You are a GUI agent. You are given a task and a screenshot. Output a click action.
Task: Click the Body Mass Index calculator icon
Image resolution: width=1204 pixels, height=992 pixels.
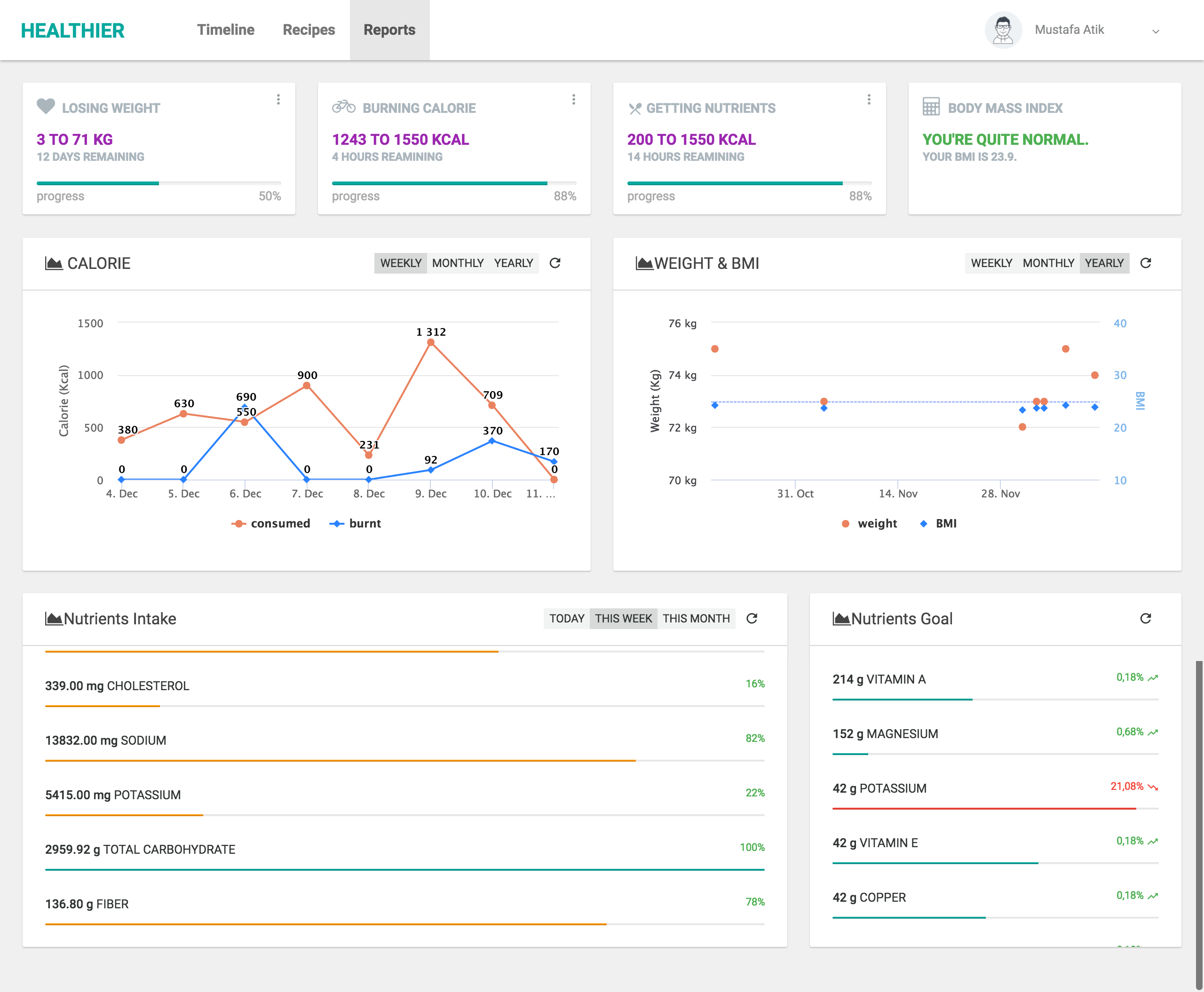click(931, 107)
